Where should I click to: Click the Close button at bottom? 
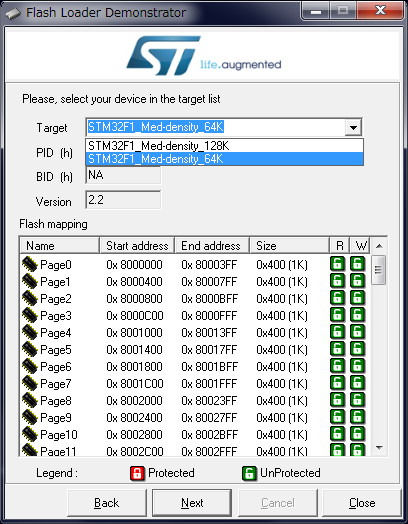coord(362,503)
